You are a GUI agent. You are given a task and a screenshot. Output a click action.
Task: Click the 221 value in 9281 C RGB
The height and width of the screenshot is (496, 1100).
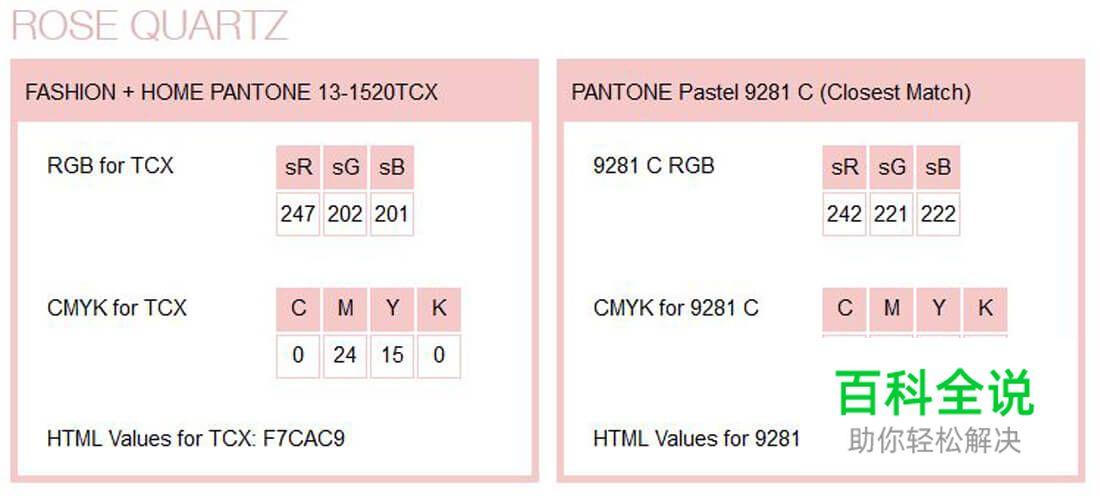891,214
